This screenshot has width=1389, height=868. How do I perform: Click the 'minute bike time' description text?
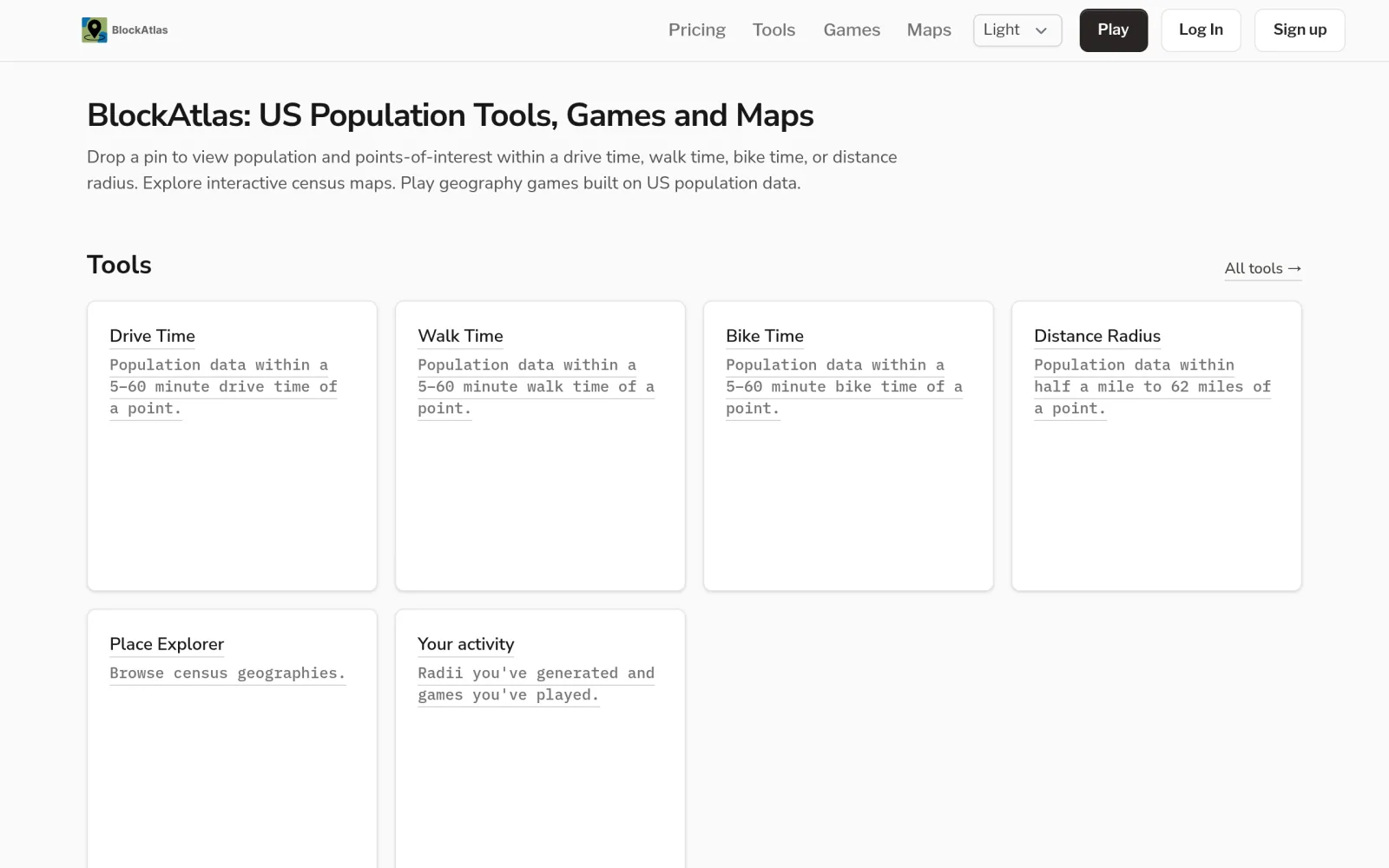(x=844, y=387)
